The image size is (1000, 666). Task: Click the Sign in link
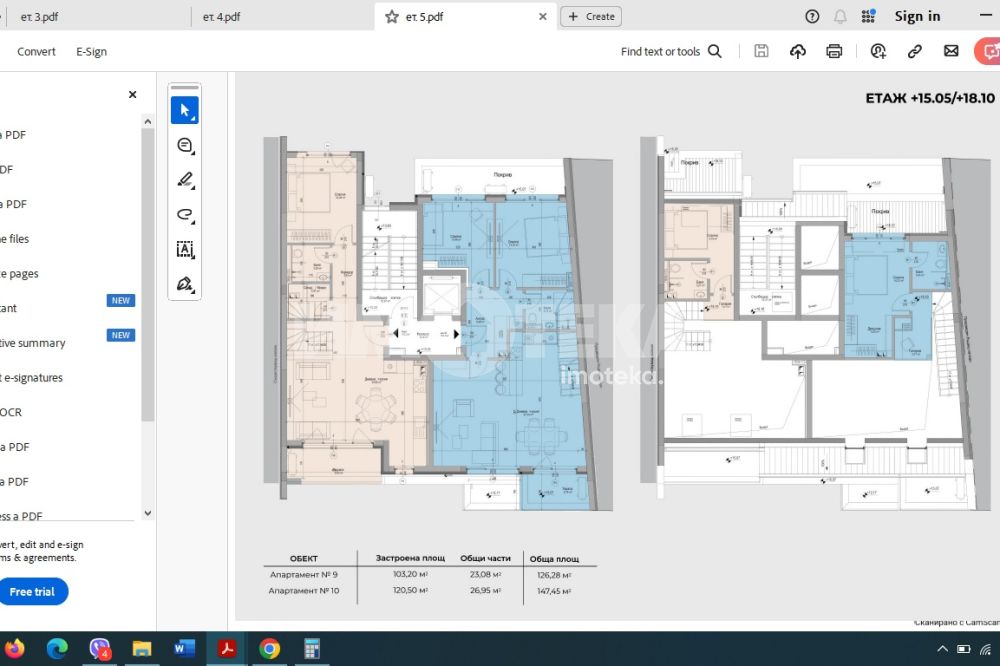pyautogui.click(x=917, y=16)
